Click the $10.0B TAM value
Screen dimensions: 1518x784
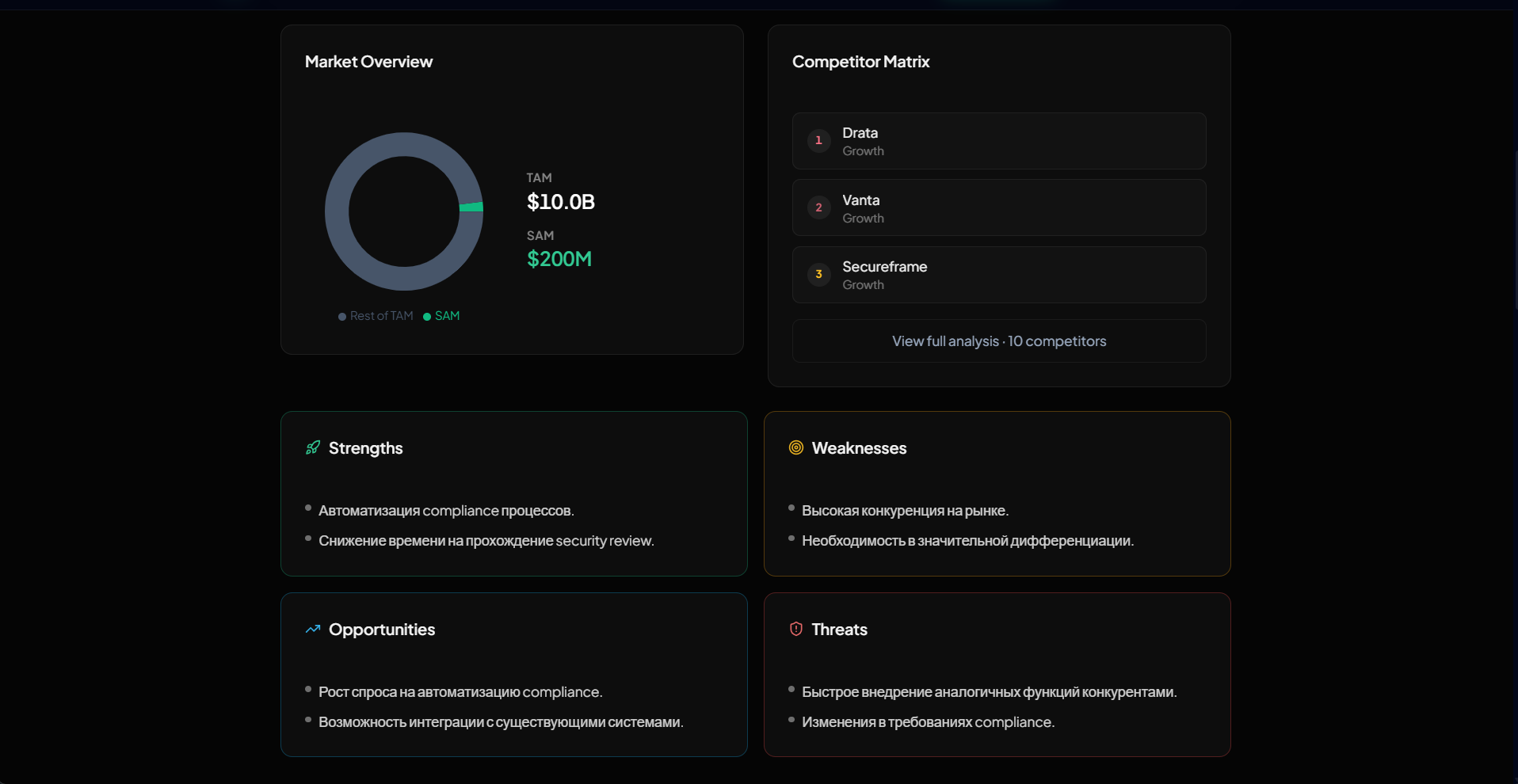[x=561, y=202]
